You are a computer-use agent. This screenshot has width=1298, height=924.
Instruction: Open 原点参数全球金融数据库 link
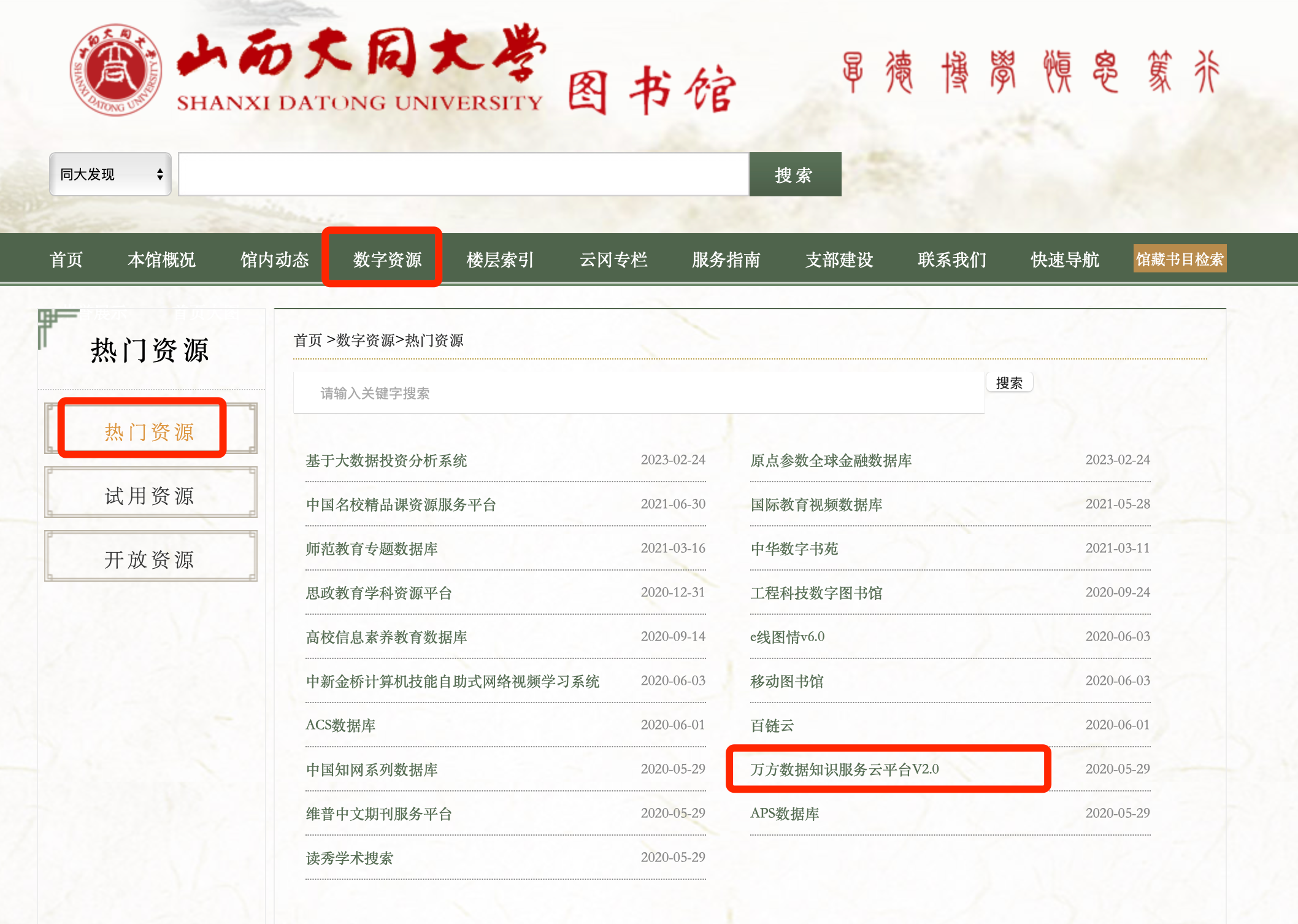point(831,460)
